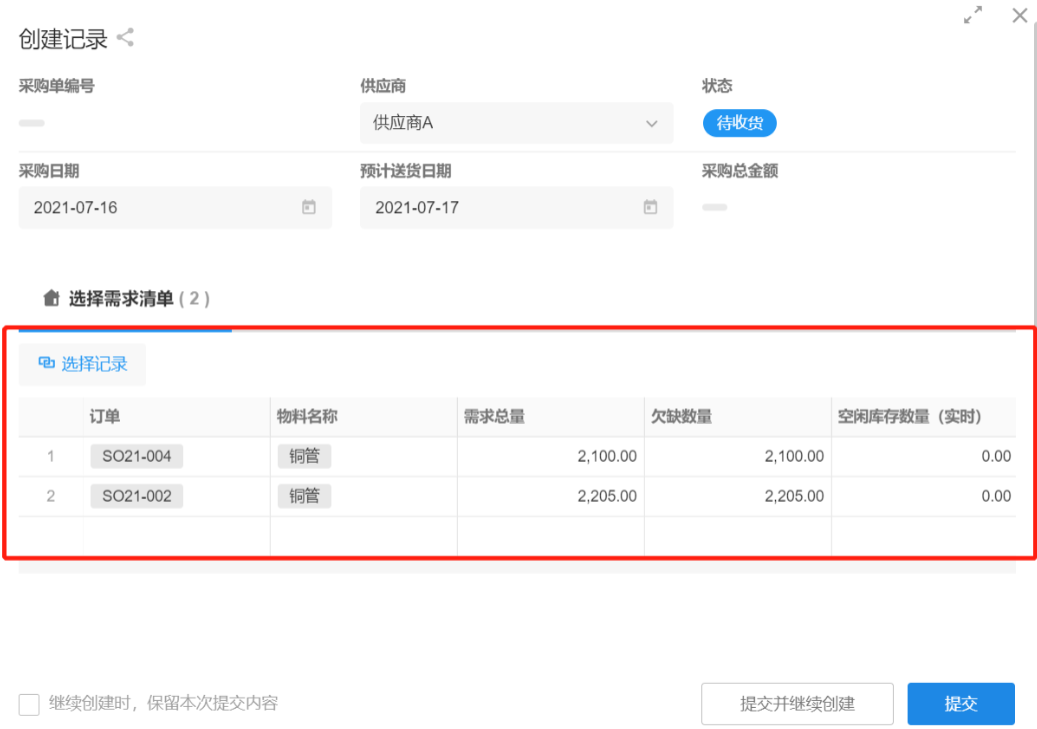Click the 提交 button
The height and width of the screenshot is (729, 1037).
[960, 703]
